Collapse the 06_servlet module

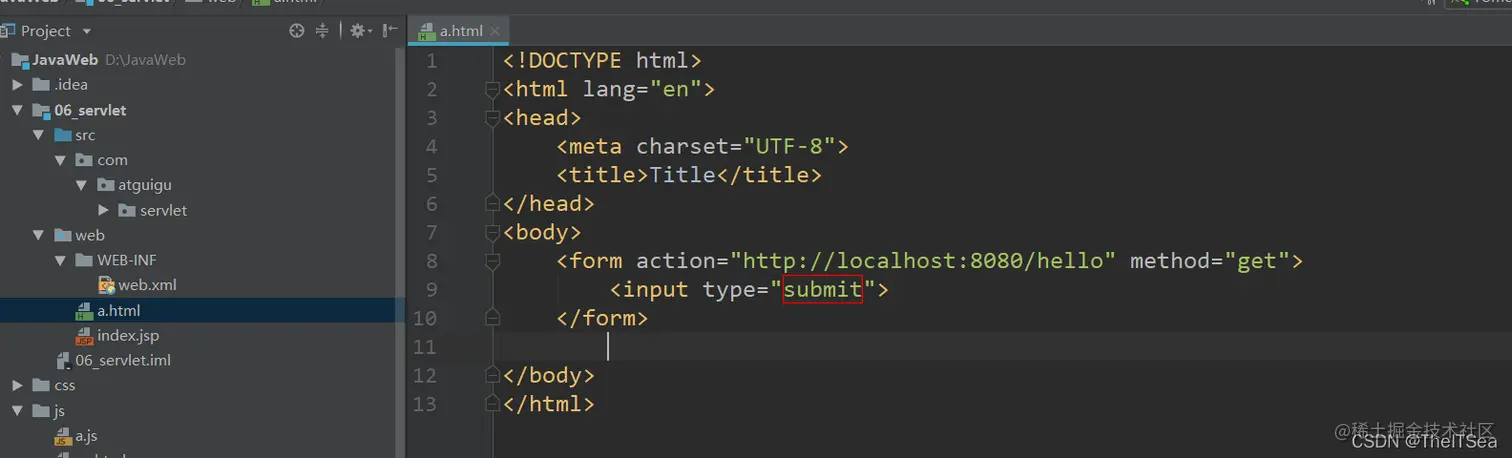coord(17,110)
